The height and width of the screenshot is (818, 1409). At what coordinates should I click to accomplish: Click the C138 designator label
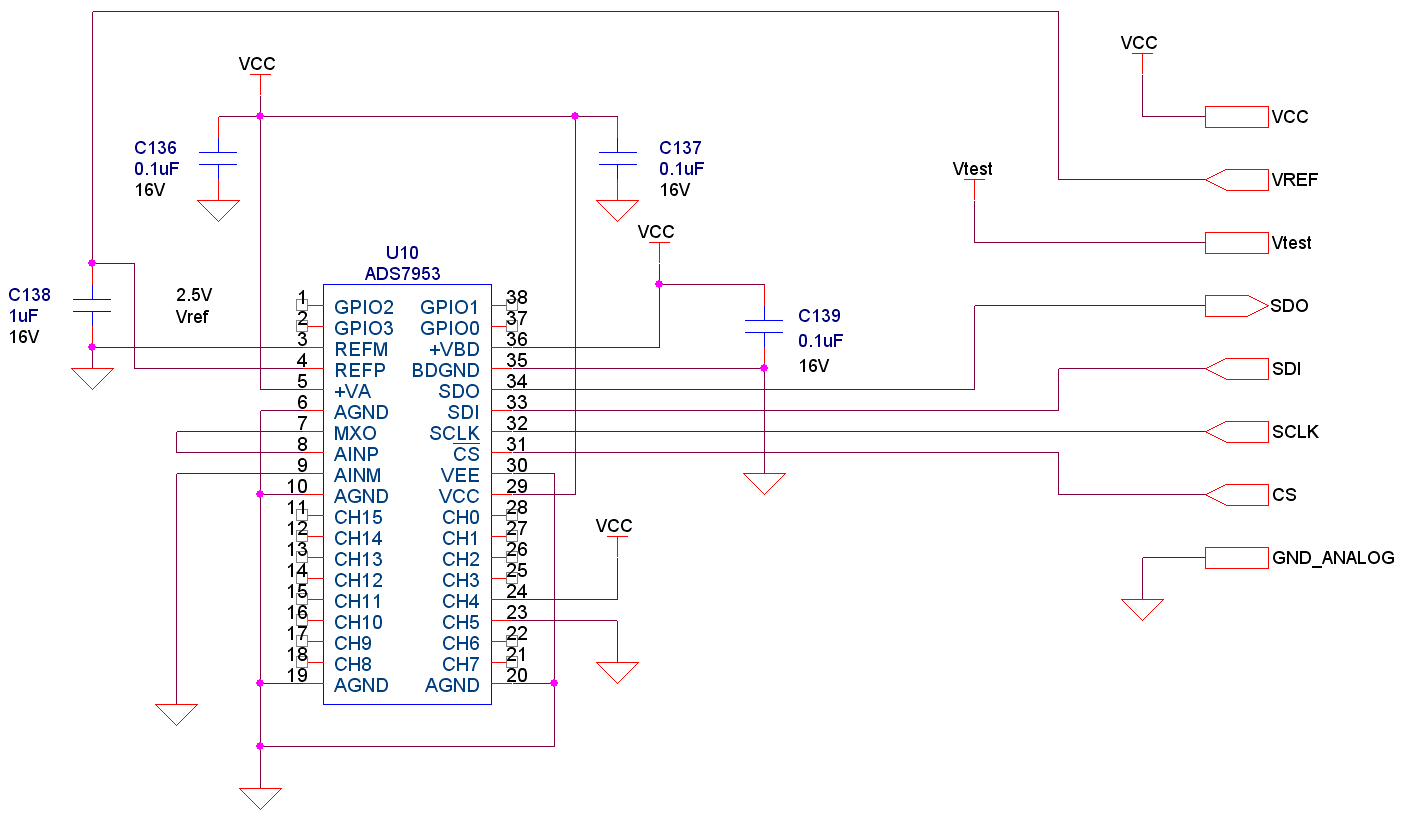(x=29, y=295)
